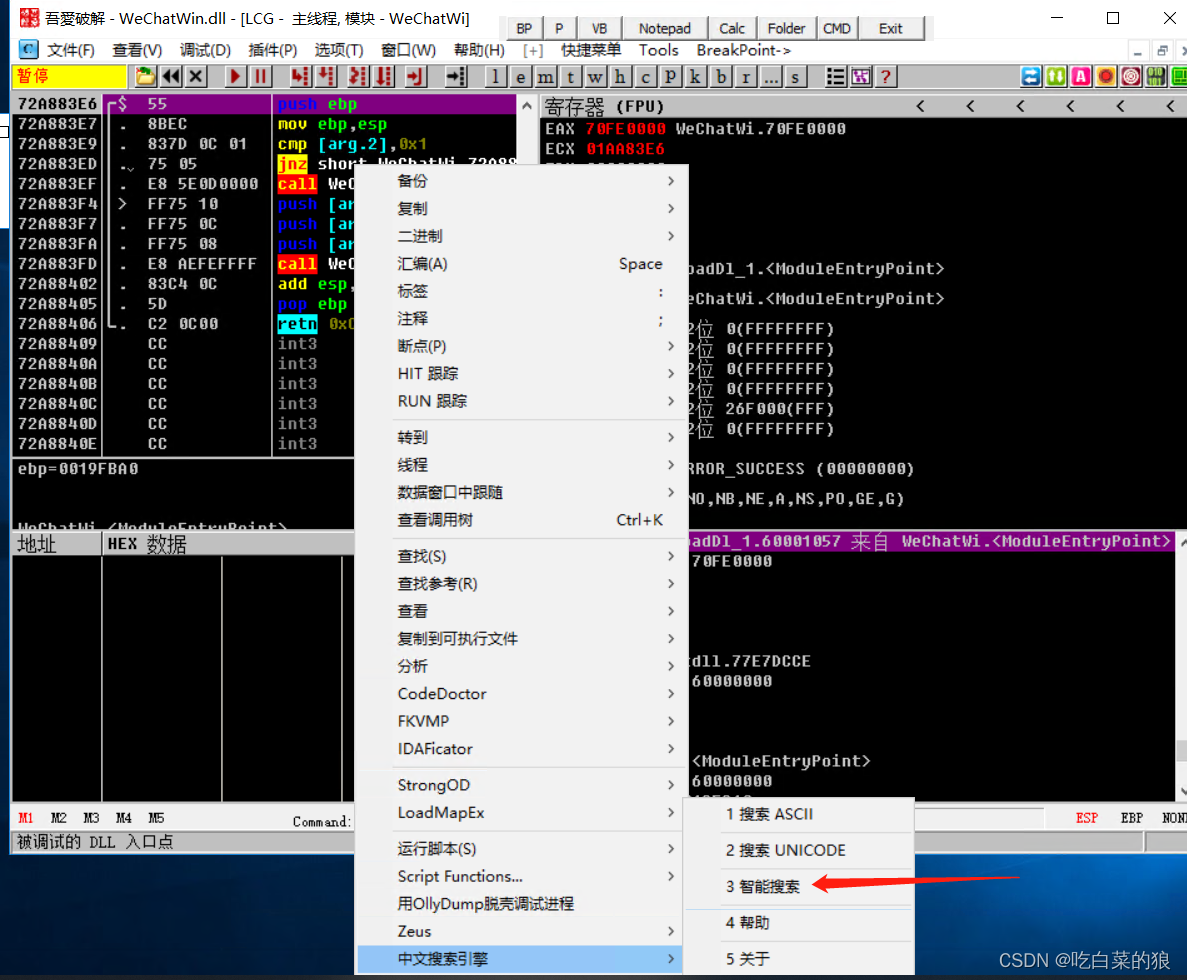Pause execution with the pause icon
The image size is (1187, 980).
coord(260,76)
